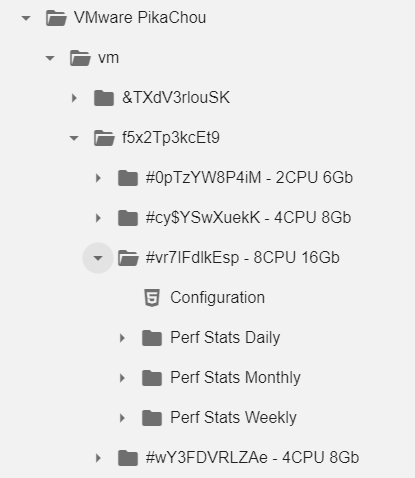Click the Perf Stats Daily folder icon
Viewport: 415px width, 478px height.
[152, 338]
